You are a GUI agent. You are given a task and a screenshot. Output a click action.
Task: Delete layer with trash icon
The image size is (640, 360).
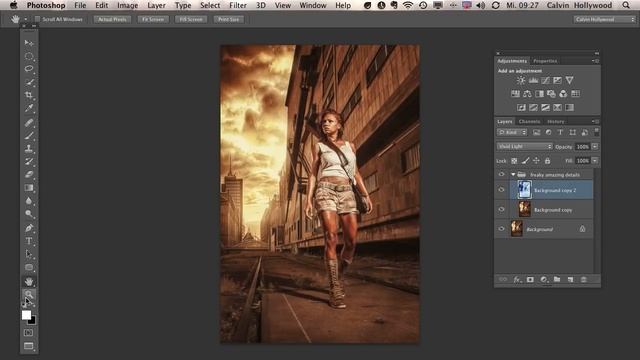tap(584, 280)
